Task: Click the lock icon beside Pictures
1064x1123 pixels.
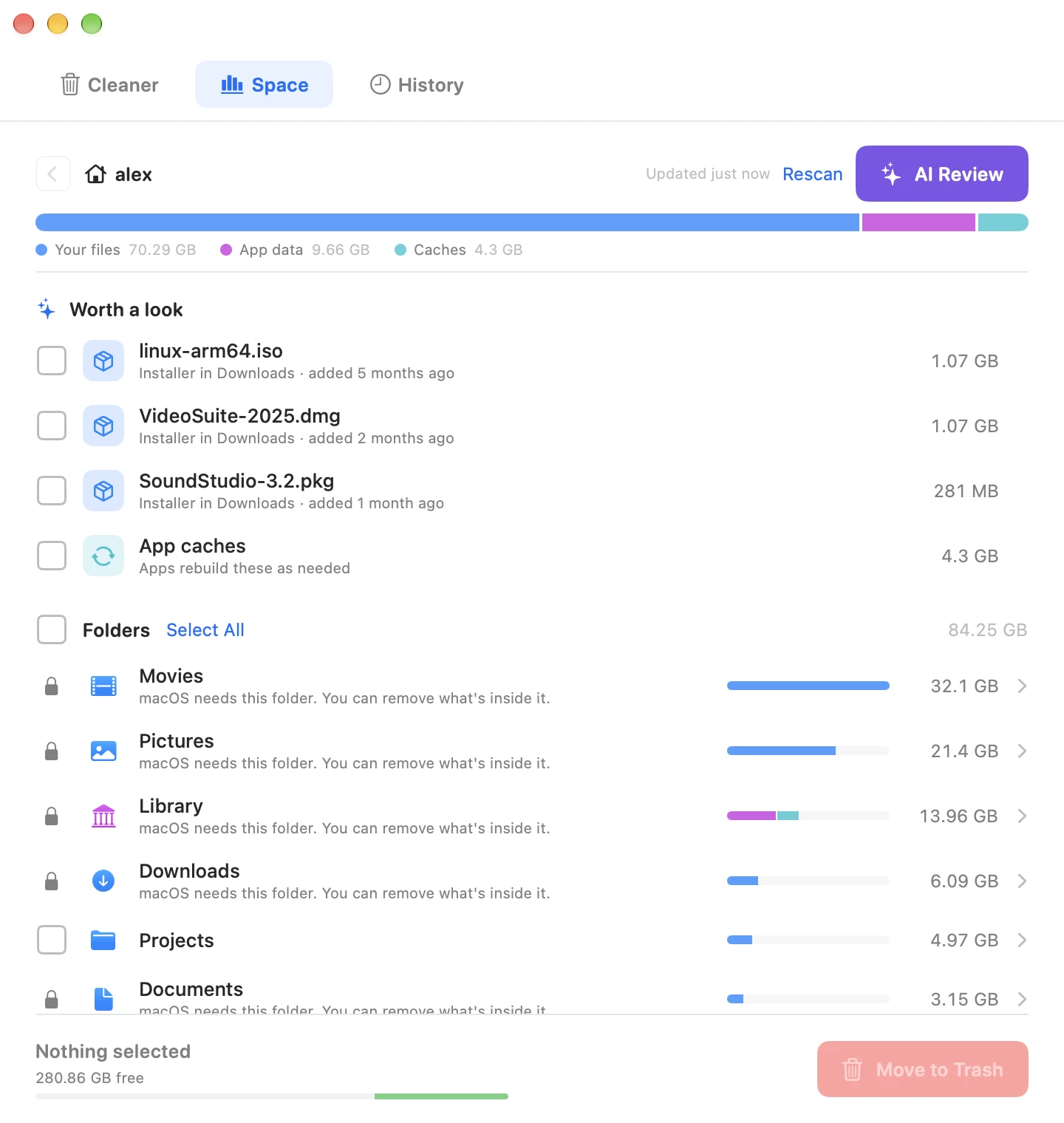Action: point(52,751)
